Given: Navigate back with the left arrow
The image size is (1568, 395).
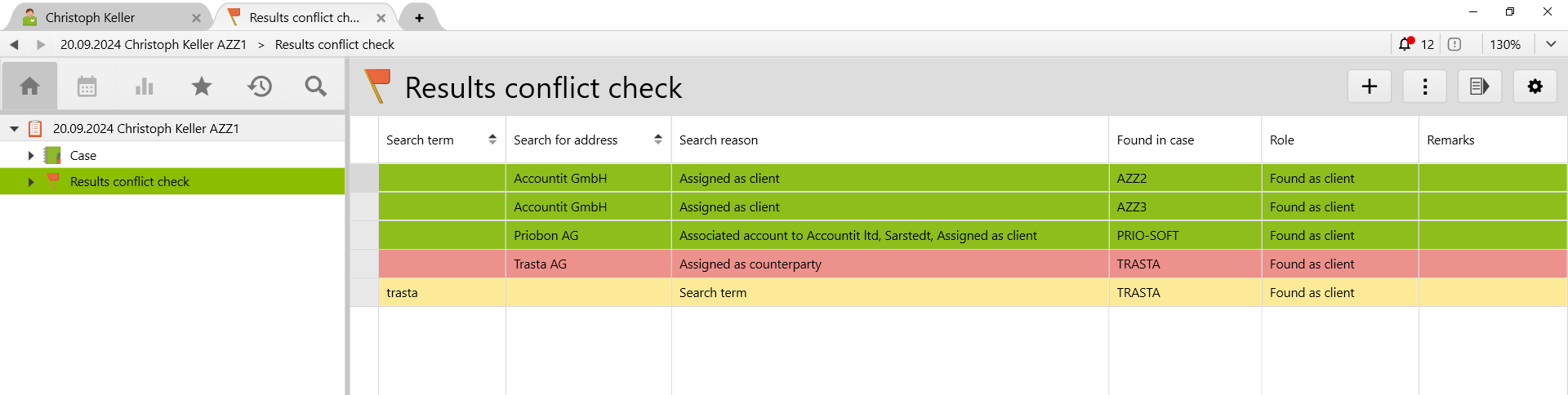Looking at the screenshot, I should click(14, 44).
